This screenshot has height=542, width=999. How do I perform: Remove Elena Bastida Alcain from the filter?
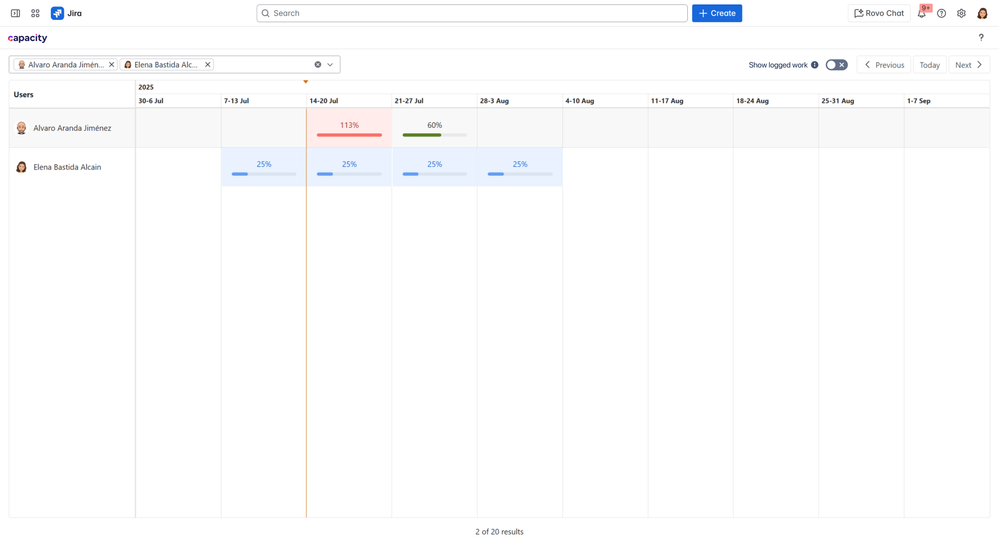208,65
